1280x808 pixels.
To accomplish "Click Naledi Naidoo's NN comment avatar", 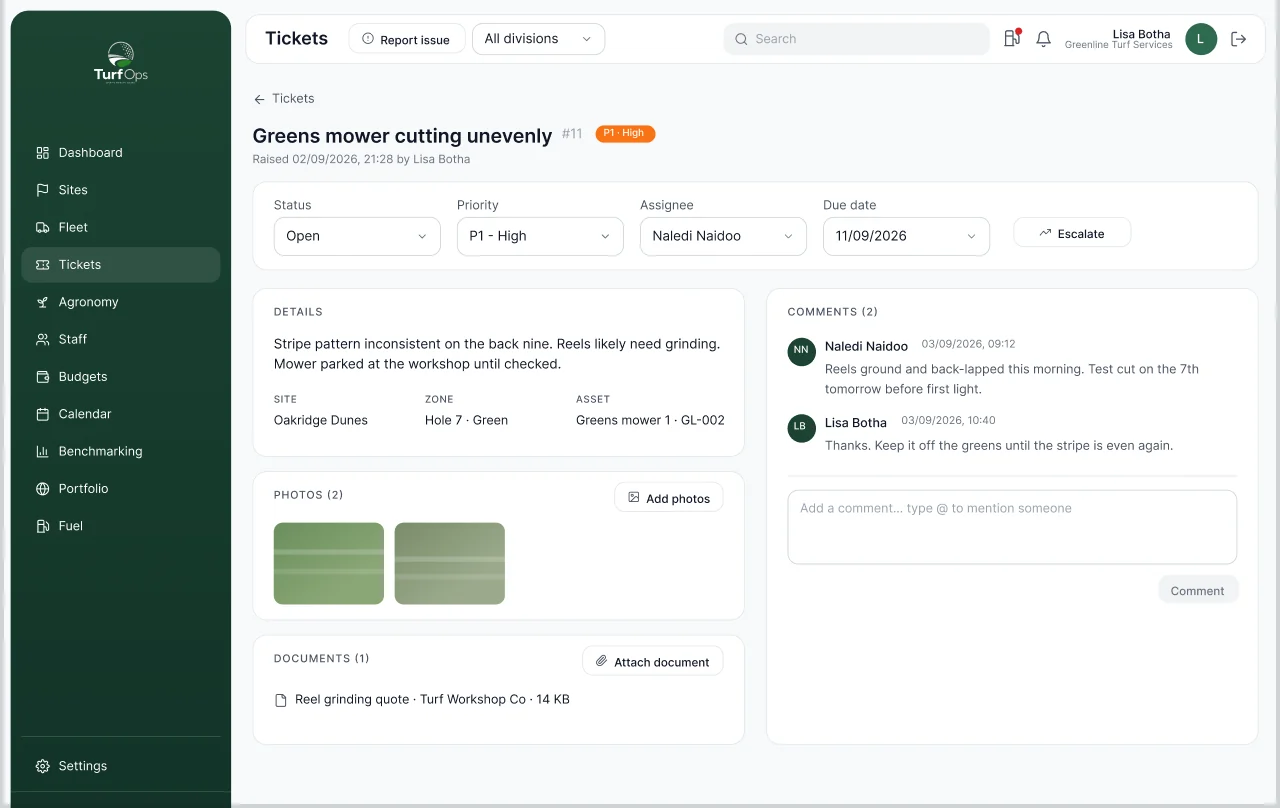I will (x=802, y=351).
